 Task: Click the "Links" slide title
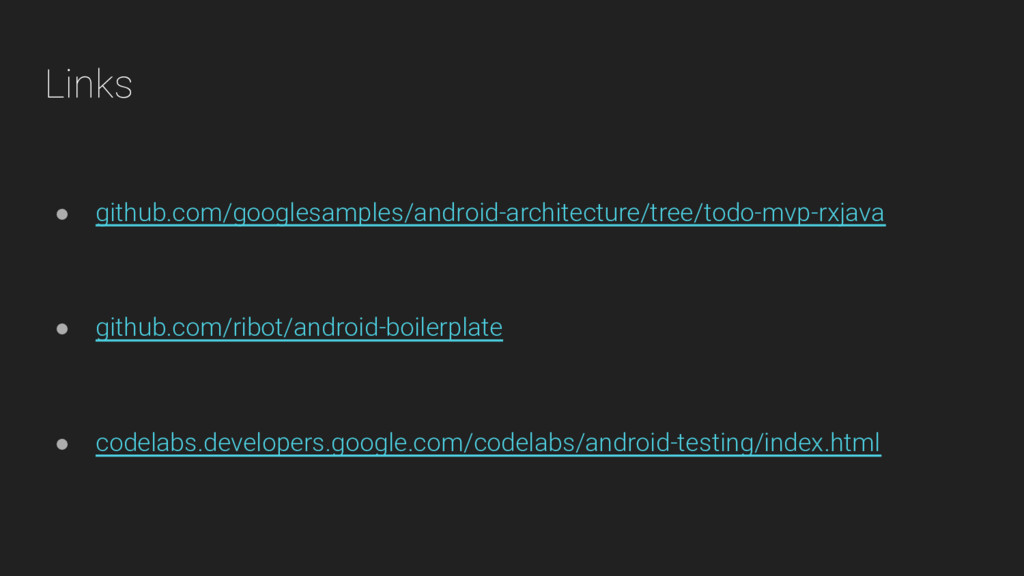[x=89, y=84]
